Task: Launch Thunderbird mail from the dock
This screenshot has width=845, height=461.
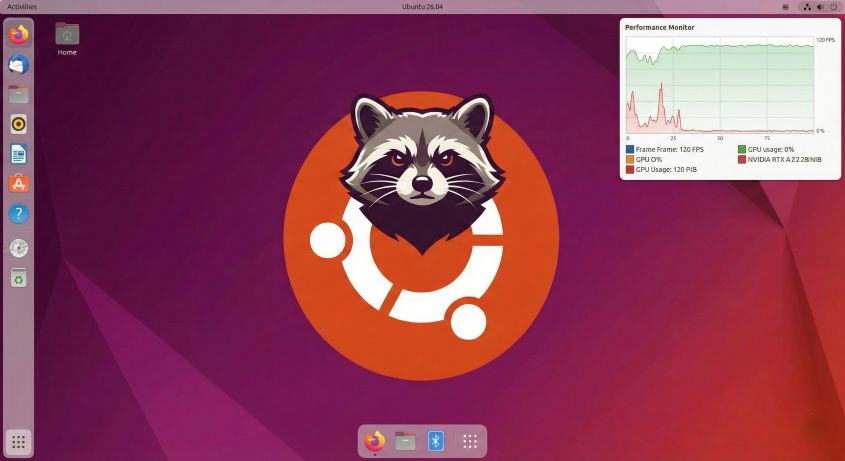Action: coord(18,65)
